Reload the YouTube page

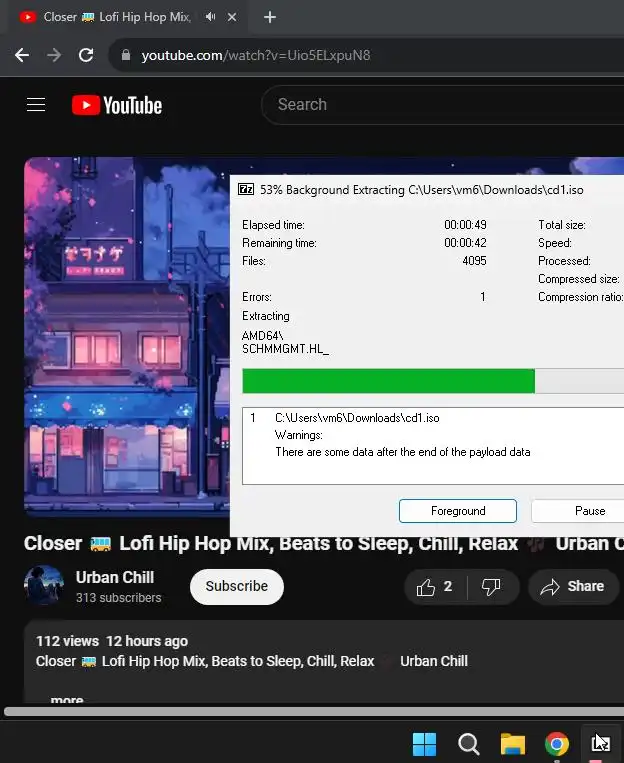(x=86, y=55)
